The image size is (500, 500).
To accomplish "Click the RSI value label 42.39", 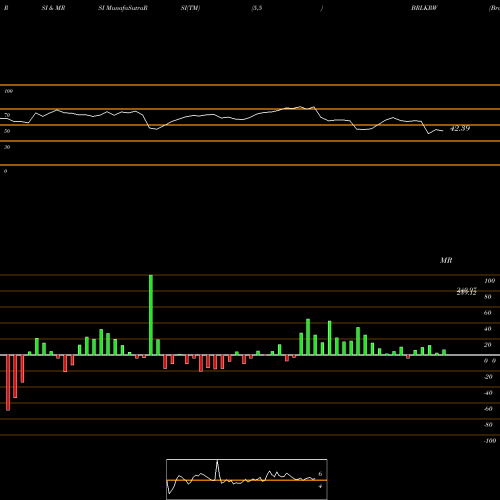I will point(460,128).
